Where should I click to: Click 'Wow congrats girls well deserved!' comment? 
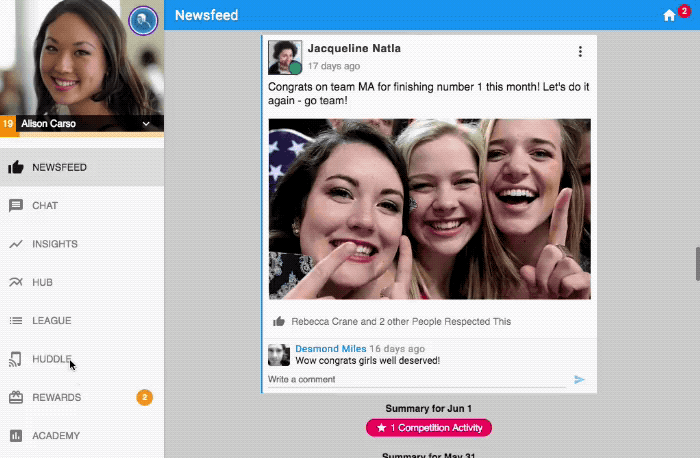pyautogui.click(x=367, y=360)
